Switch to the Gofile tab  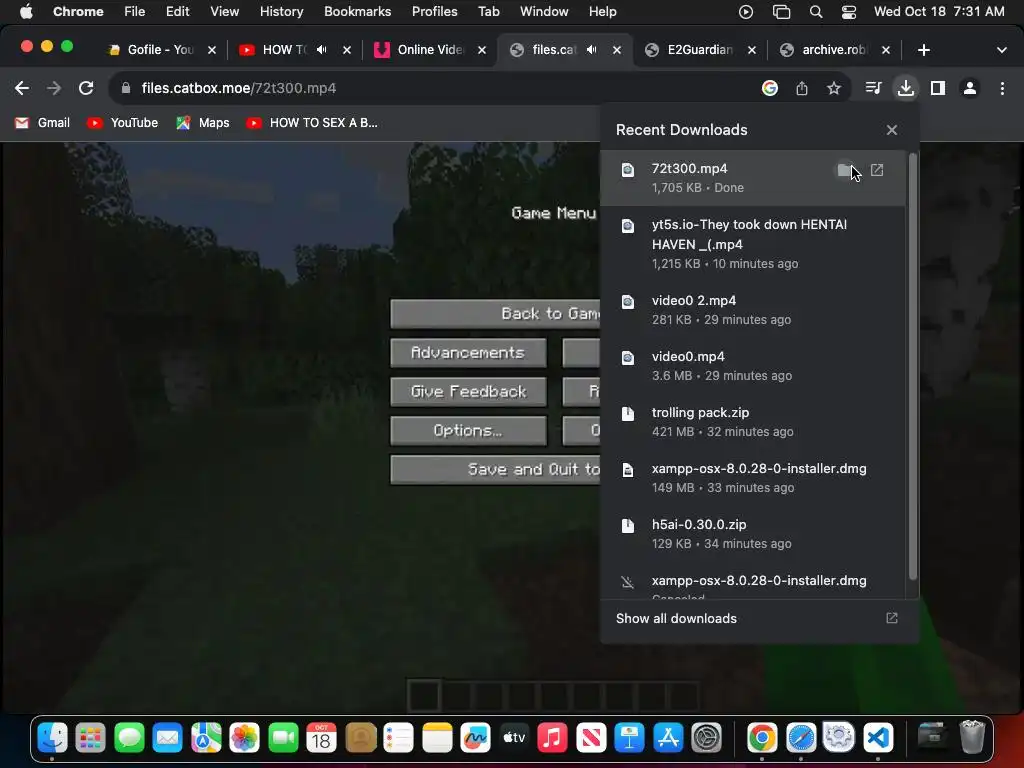[161, 50]
